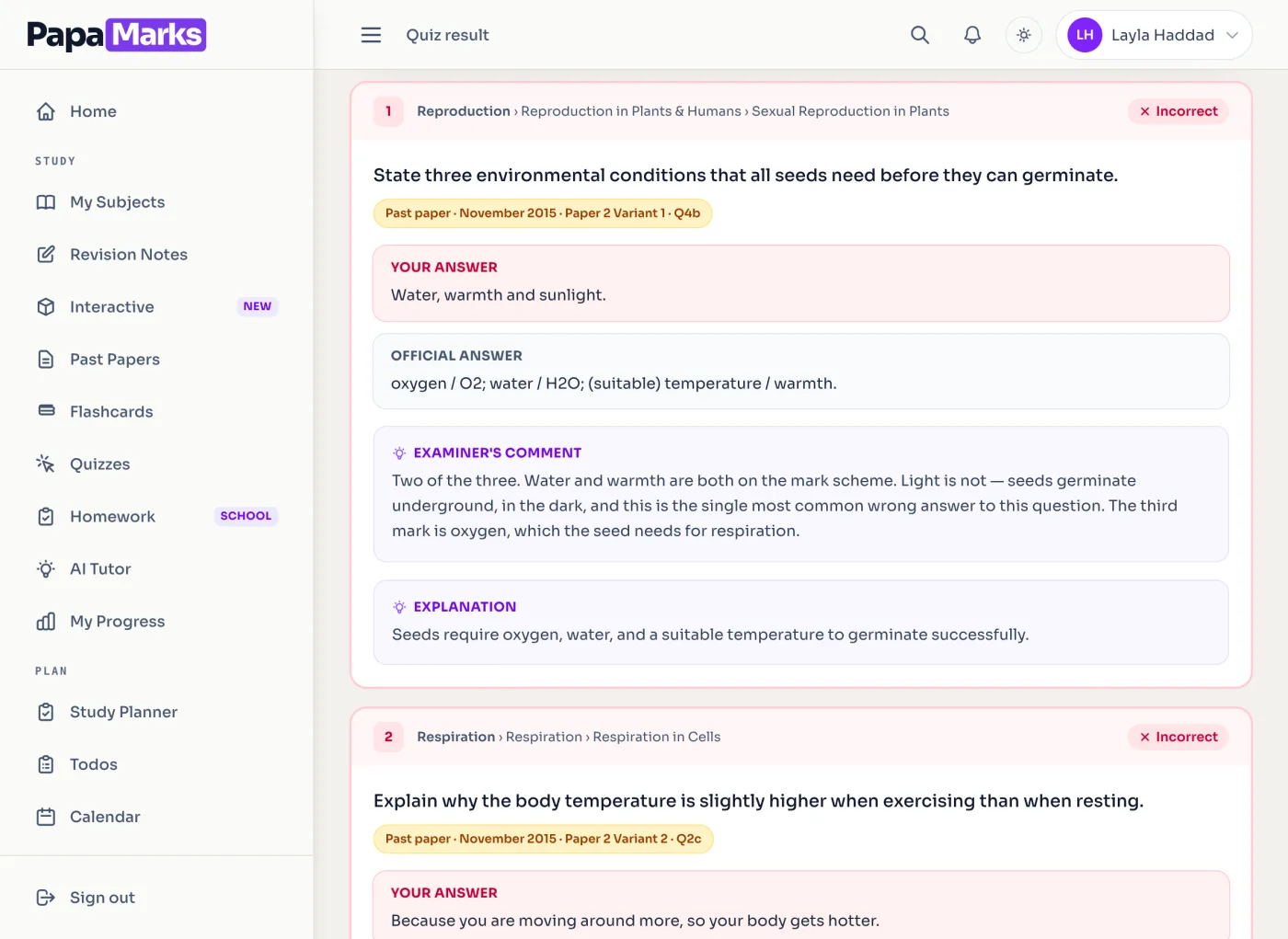The height and width of the screenshot is (939, 1288).
Task: Toggle light/dark theme sun button
Action: coord(1024,35)
